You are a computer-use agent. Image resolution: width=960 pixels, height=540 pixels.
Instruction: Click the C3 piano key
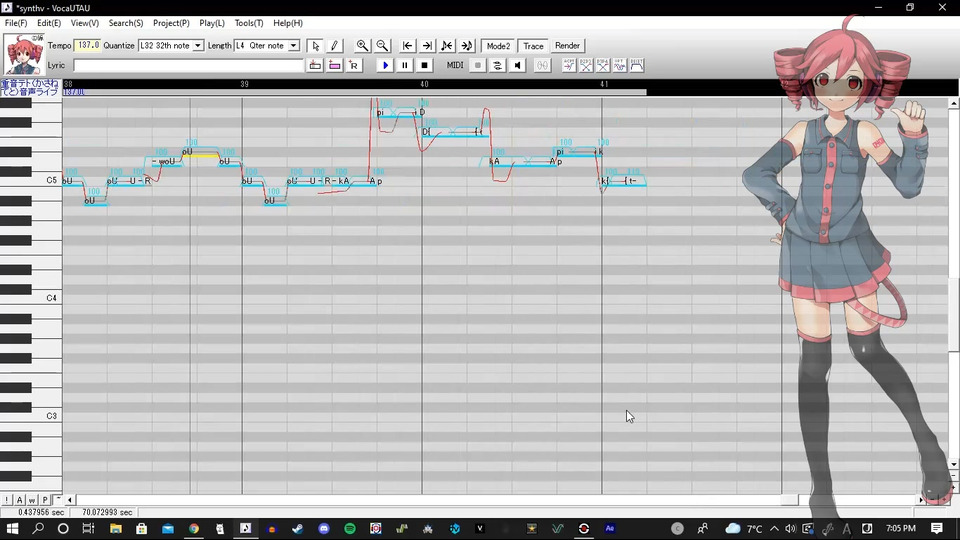click(x=31, y=416)
